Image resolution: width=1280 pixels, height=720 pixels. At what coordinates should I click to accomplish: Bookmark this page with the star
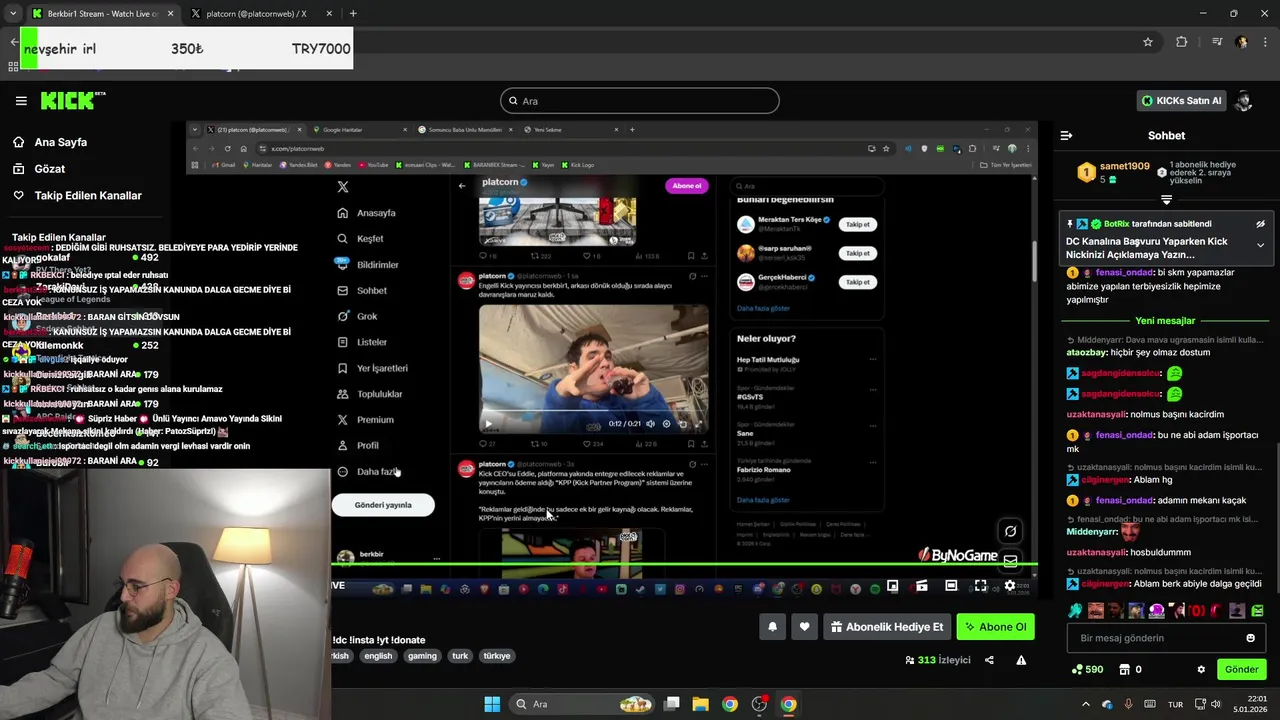click(1148, 42)
